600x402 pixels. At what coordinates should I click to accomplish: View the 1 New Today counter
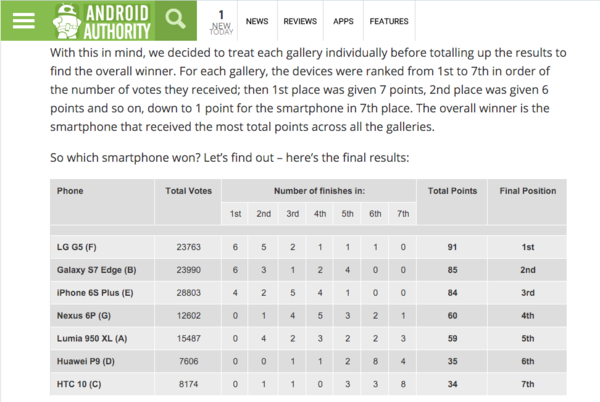click(221, 22)
